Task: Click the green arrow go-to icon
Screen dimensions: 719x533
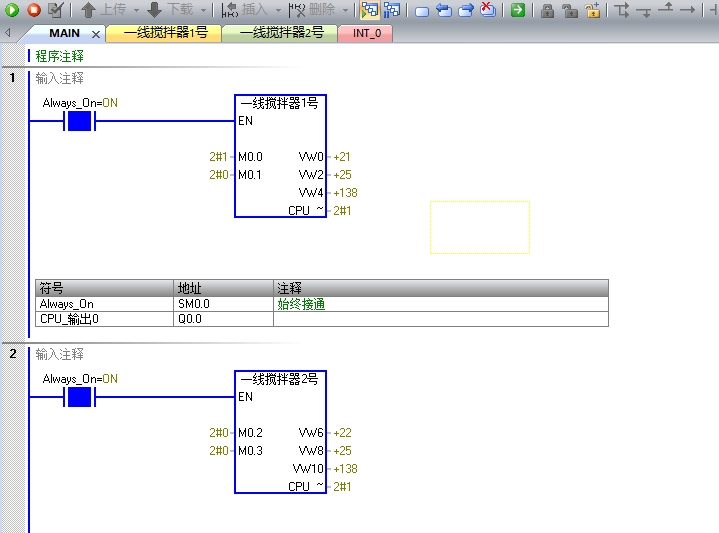Action: [518, 10]
